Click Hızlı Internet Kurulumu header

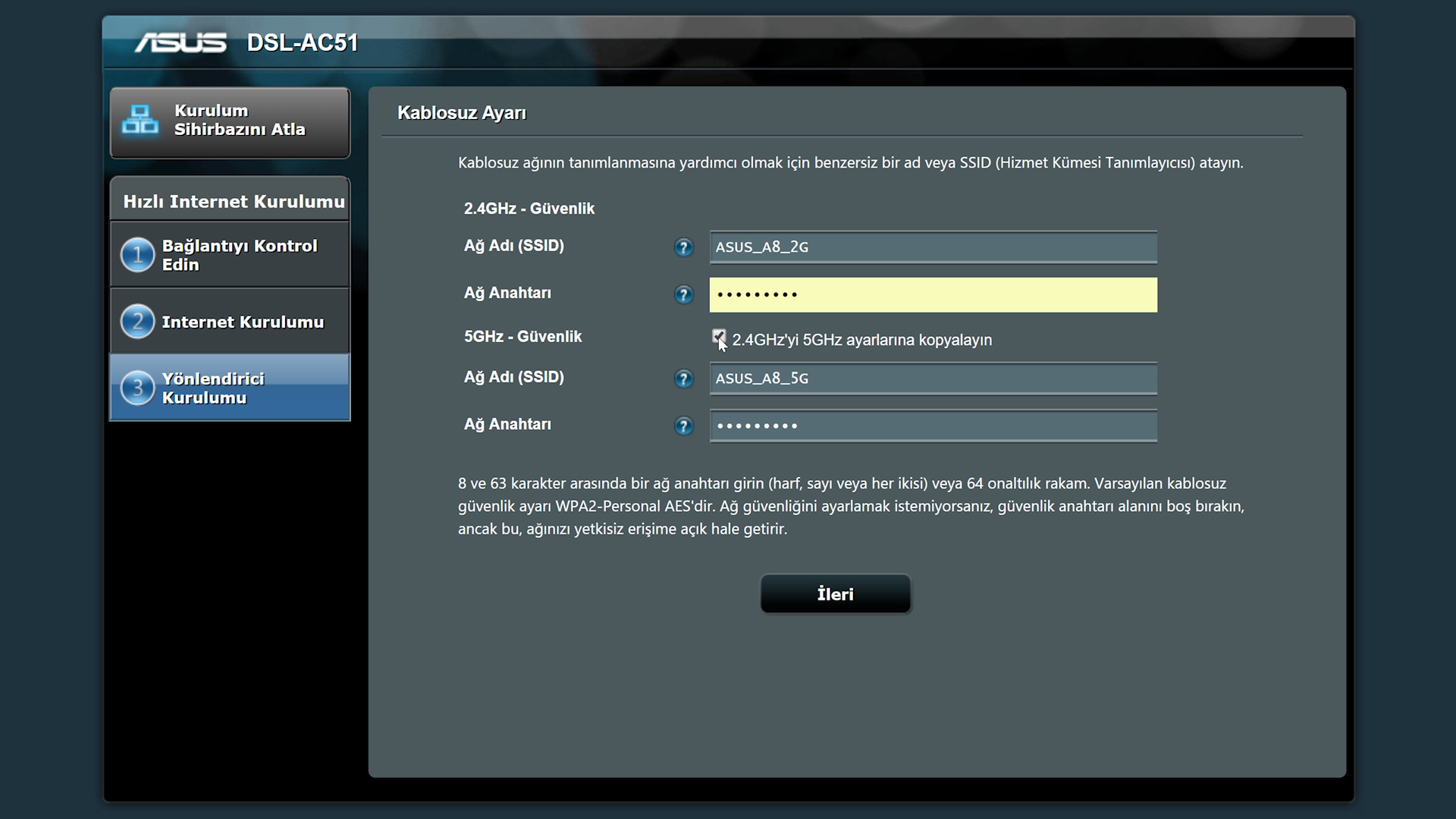tap(234, 202)
